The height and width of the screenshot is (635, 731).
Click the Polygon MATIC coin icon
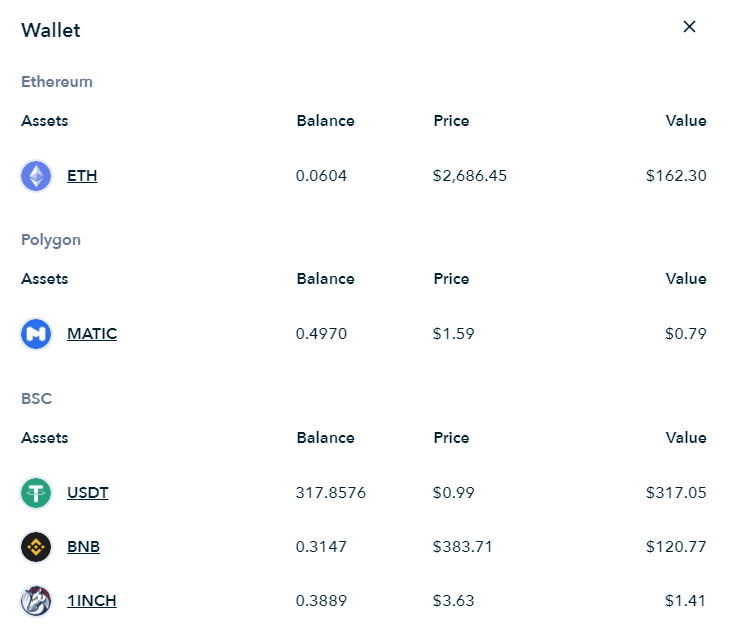36,334
